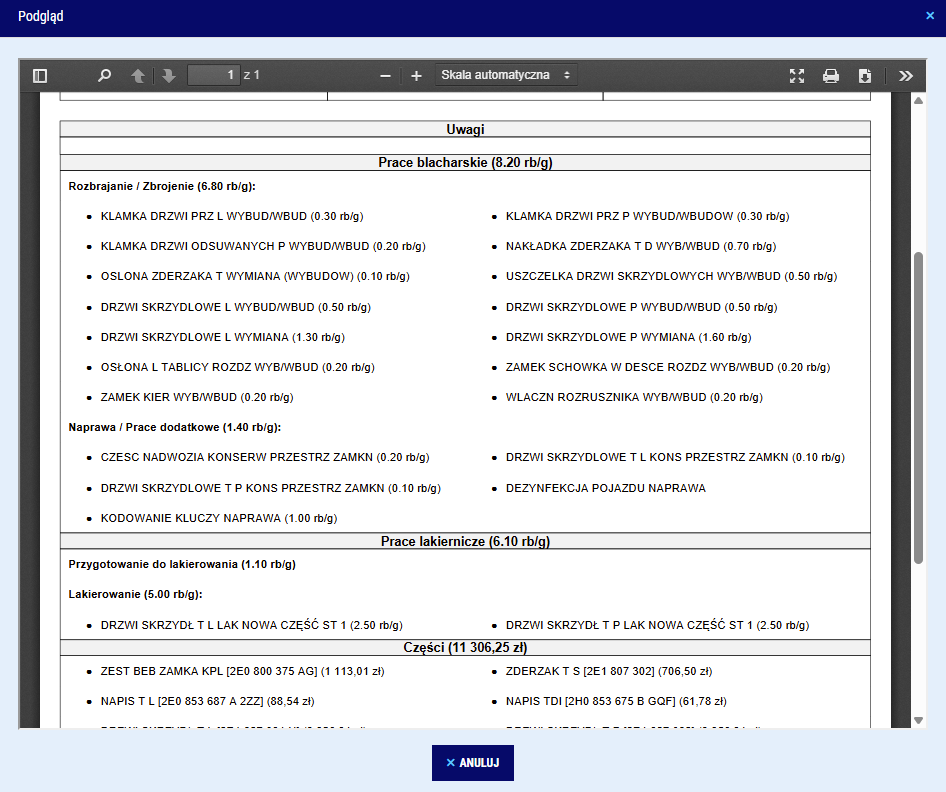Toggle the PDF sidebar panel

(40, 76)
